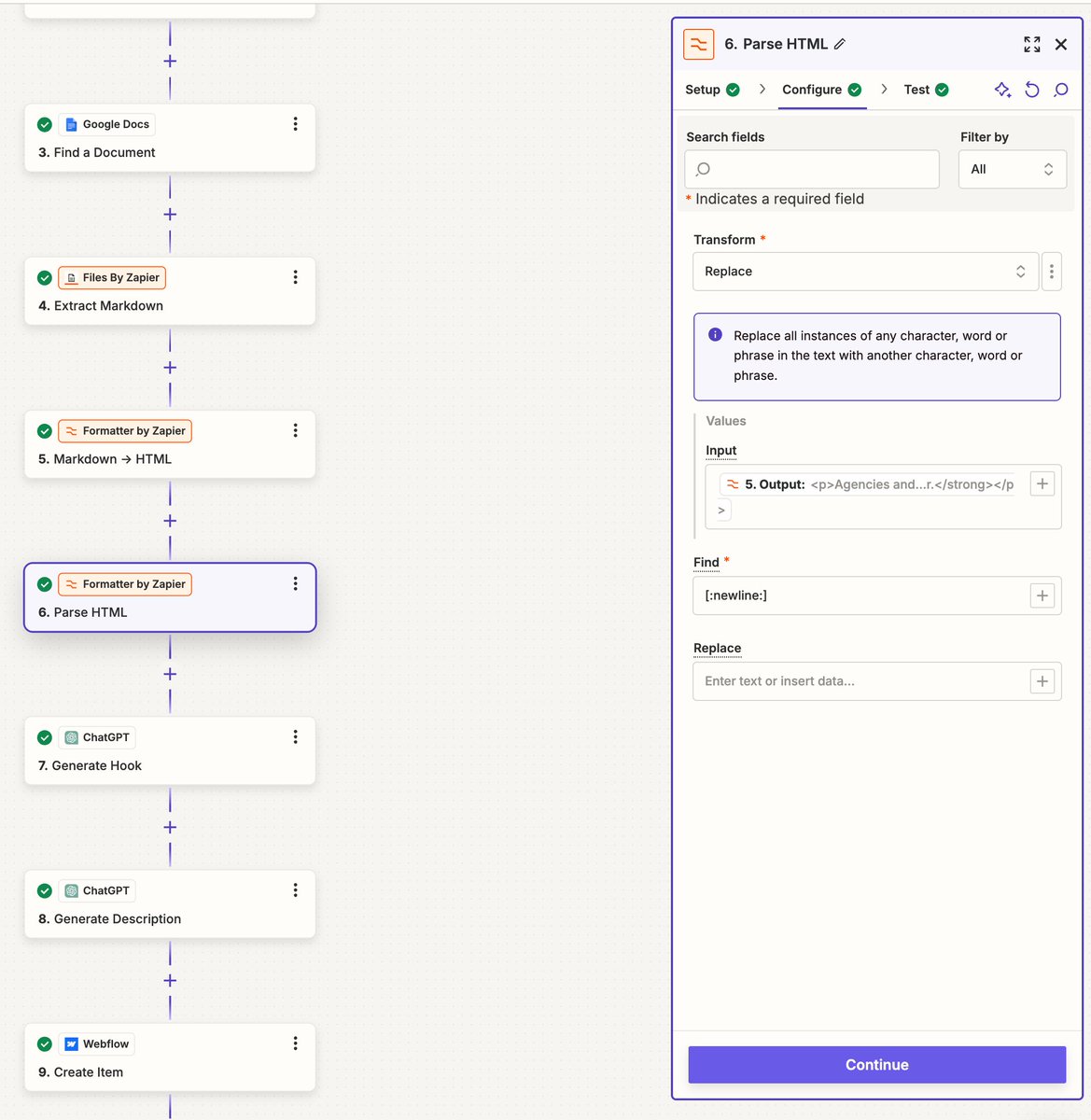The image size is (1091, 1120).
Task: Expand the step panel to full screen
Action: 1031,44
